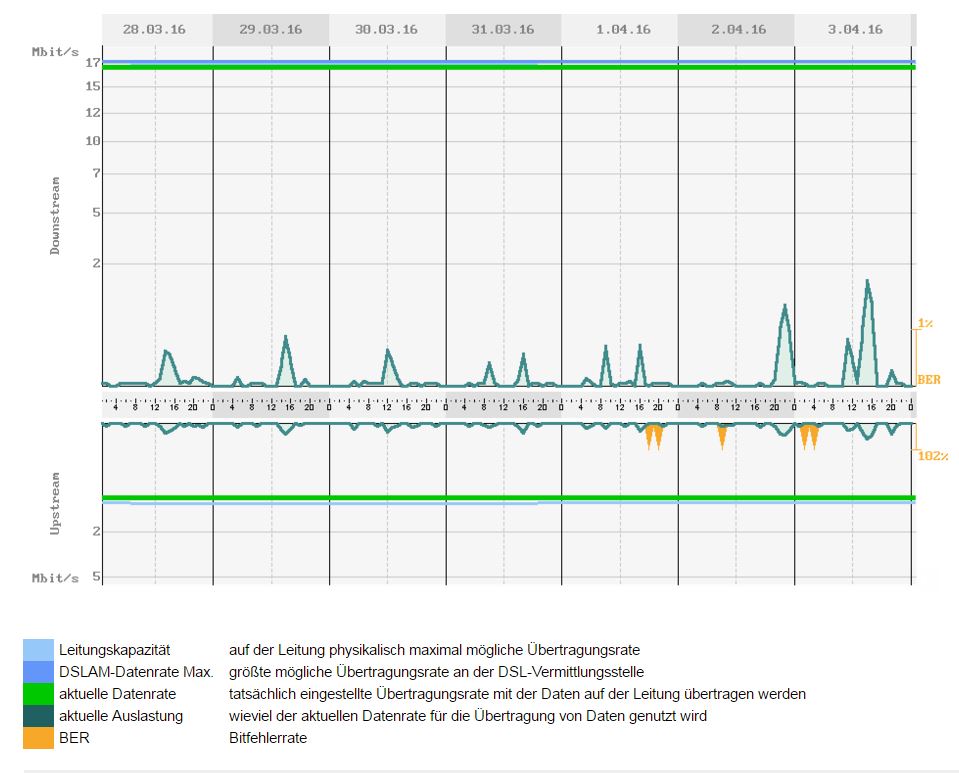Select the 3.04.16 date header
The width and height of the screenshot is (959, 773).
tap(852, 29)
